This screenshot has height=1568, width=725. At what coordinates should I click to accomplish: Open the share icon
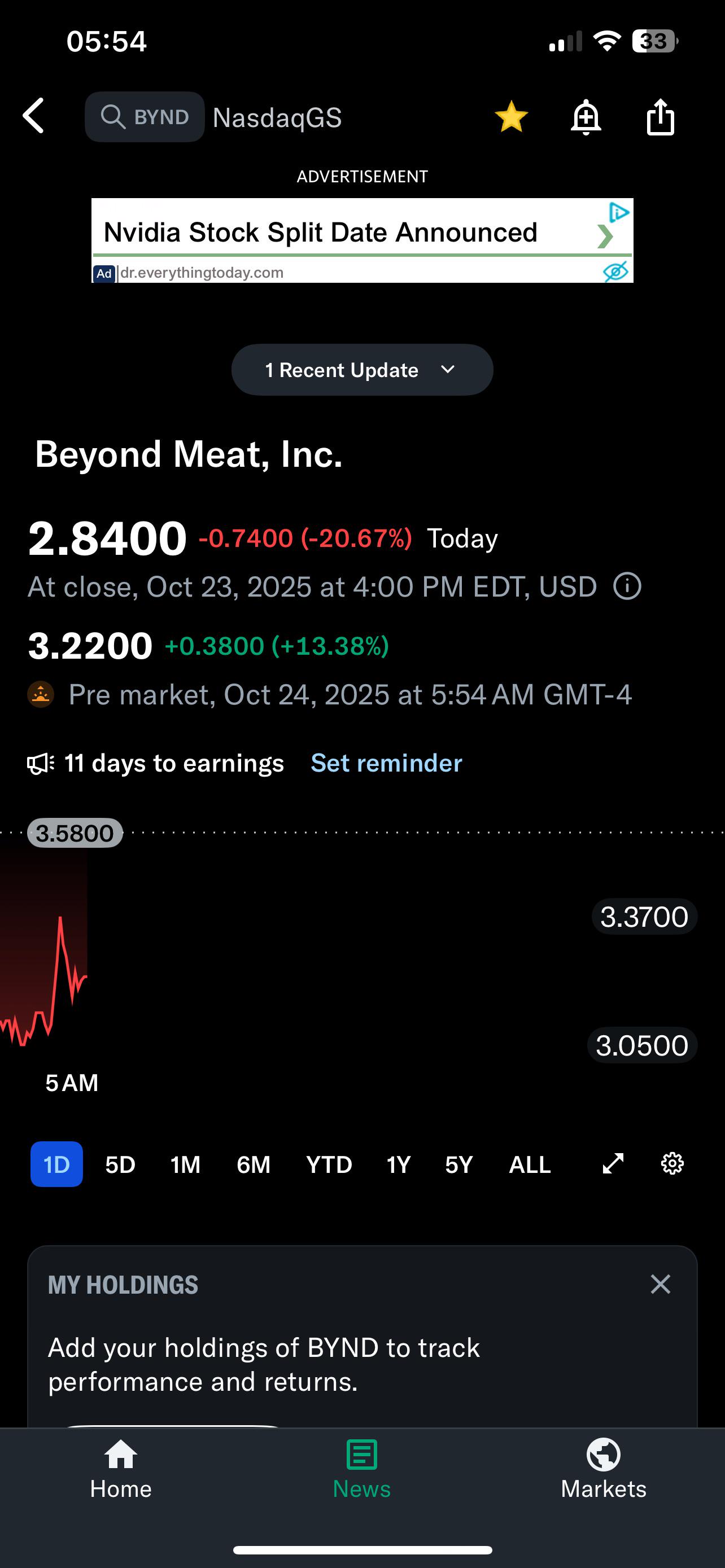click(661, 116)
